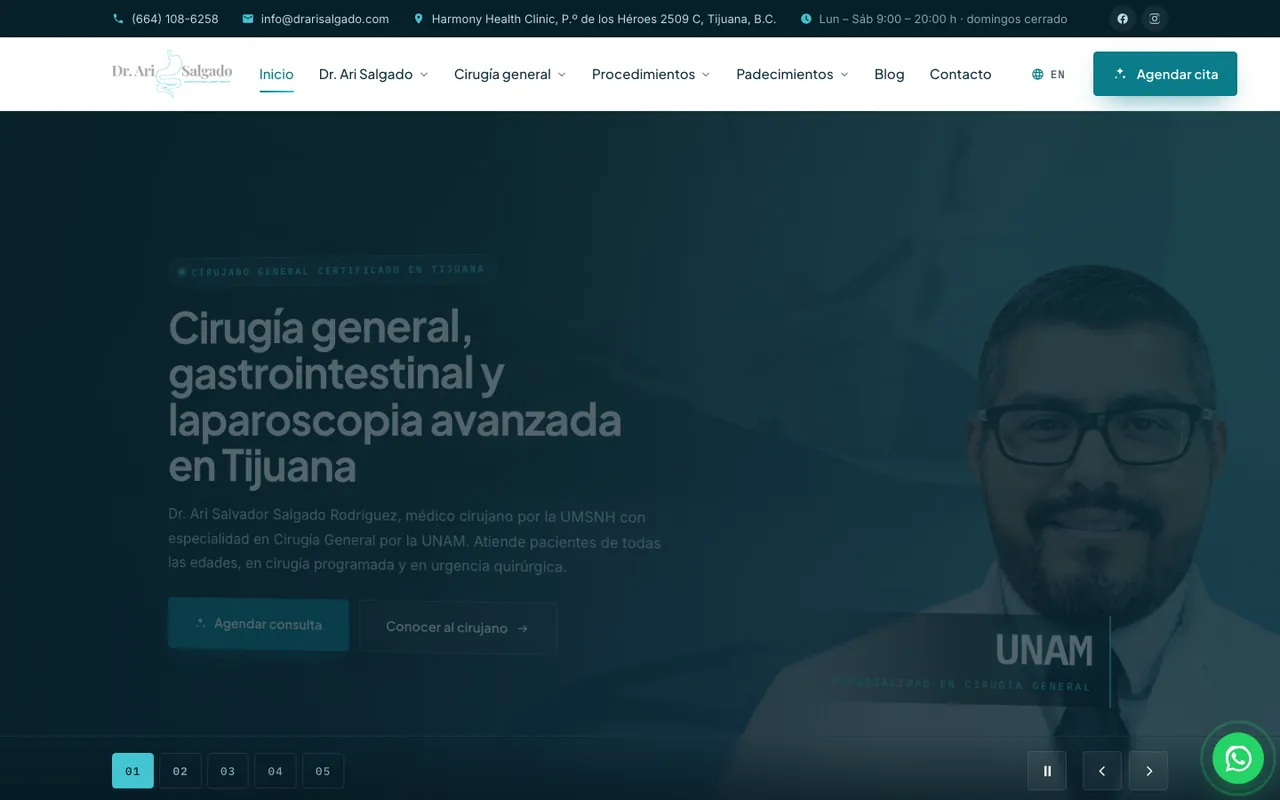This screenshot has width=1280, height=800.
Task: Email info@drarisalgado.com
Action: tap(325, 19)
